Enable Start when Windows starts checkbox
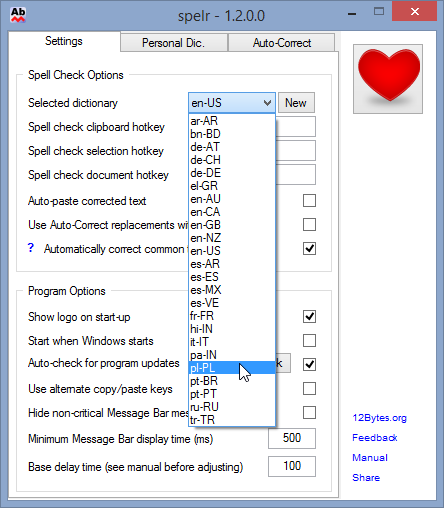Image resolution: width=444 pixels, height=508 pixels. coord(309,341)
